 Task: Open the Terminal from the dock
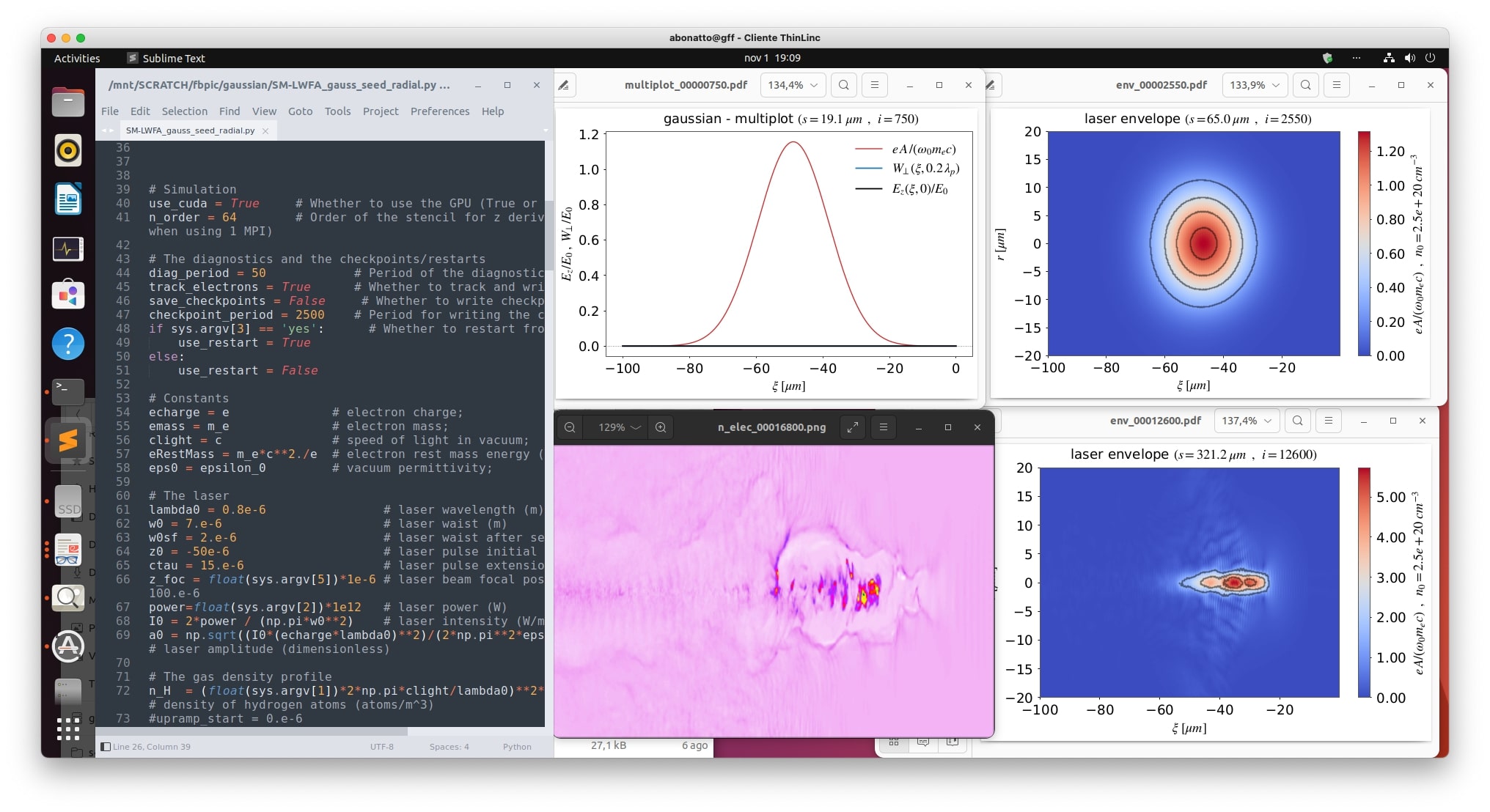point(68,391)
